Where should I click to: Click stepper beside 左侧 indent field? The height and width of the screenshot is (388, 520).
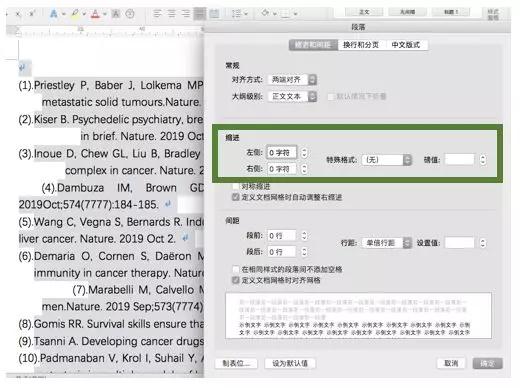pyautogui.click(x=304, y=153)
